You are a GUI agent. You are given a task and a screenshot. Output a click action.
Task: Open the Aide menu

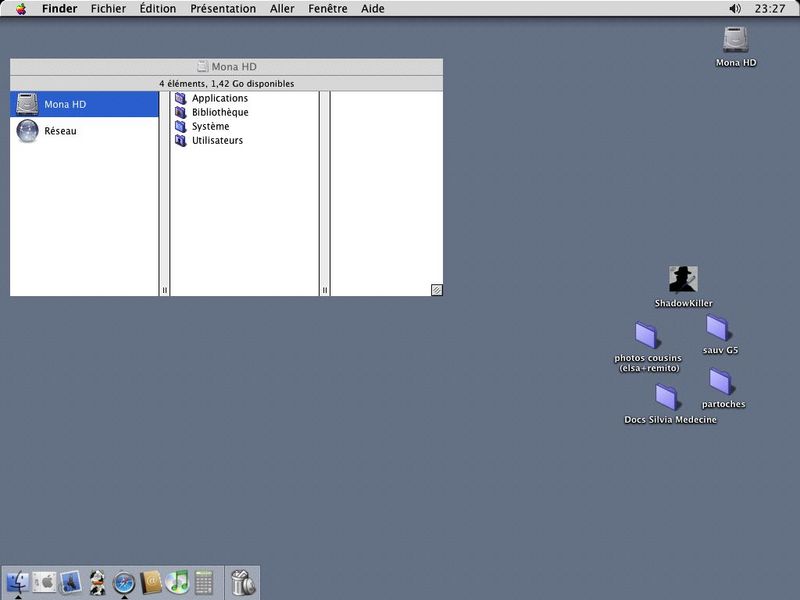pyautogui.click(x=372, y=9)
